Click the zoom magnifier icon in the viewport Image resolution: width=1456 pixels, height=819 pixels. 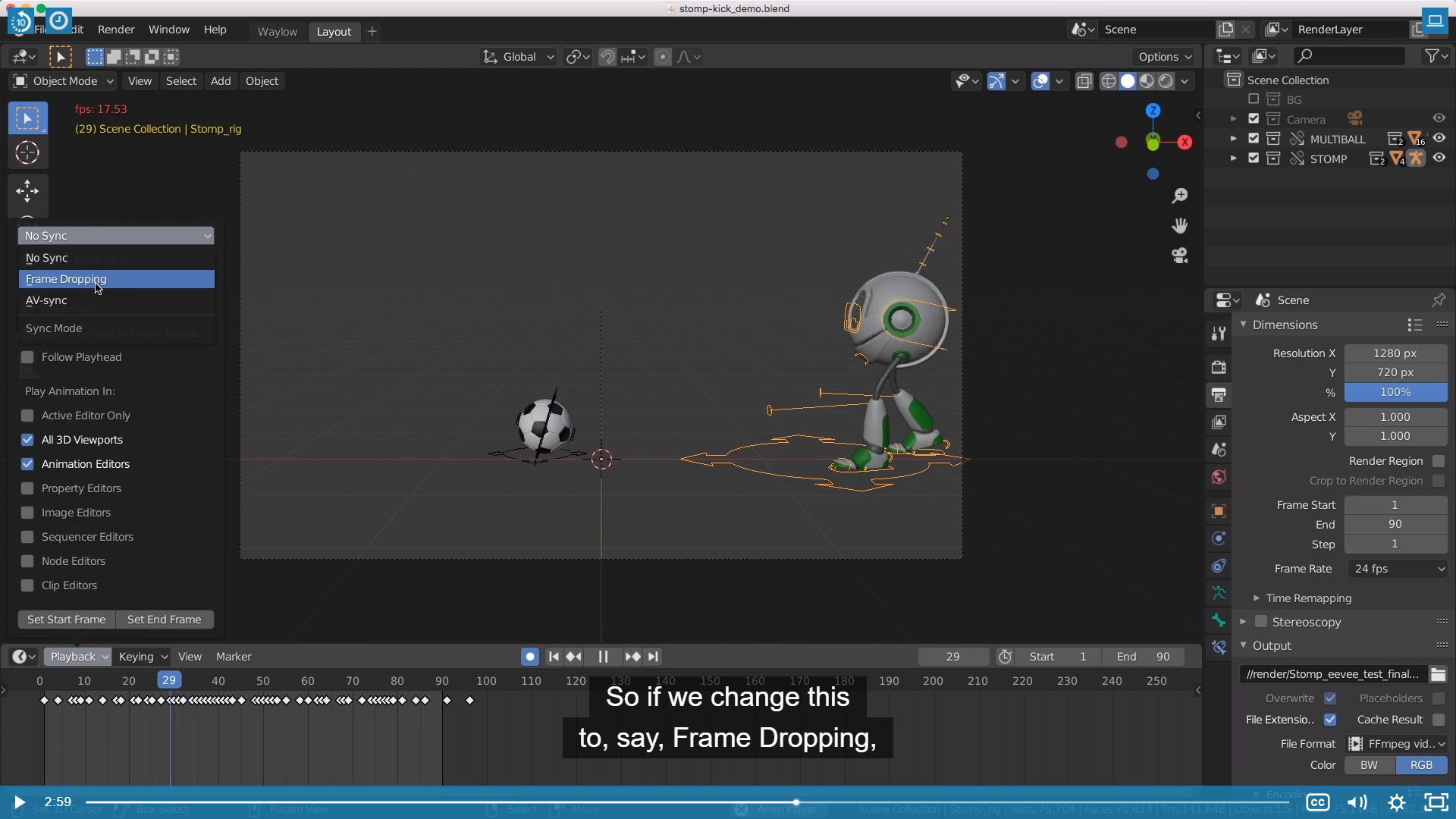(x=1179, y=196)
